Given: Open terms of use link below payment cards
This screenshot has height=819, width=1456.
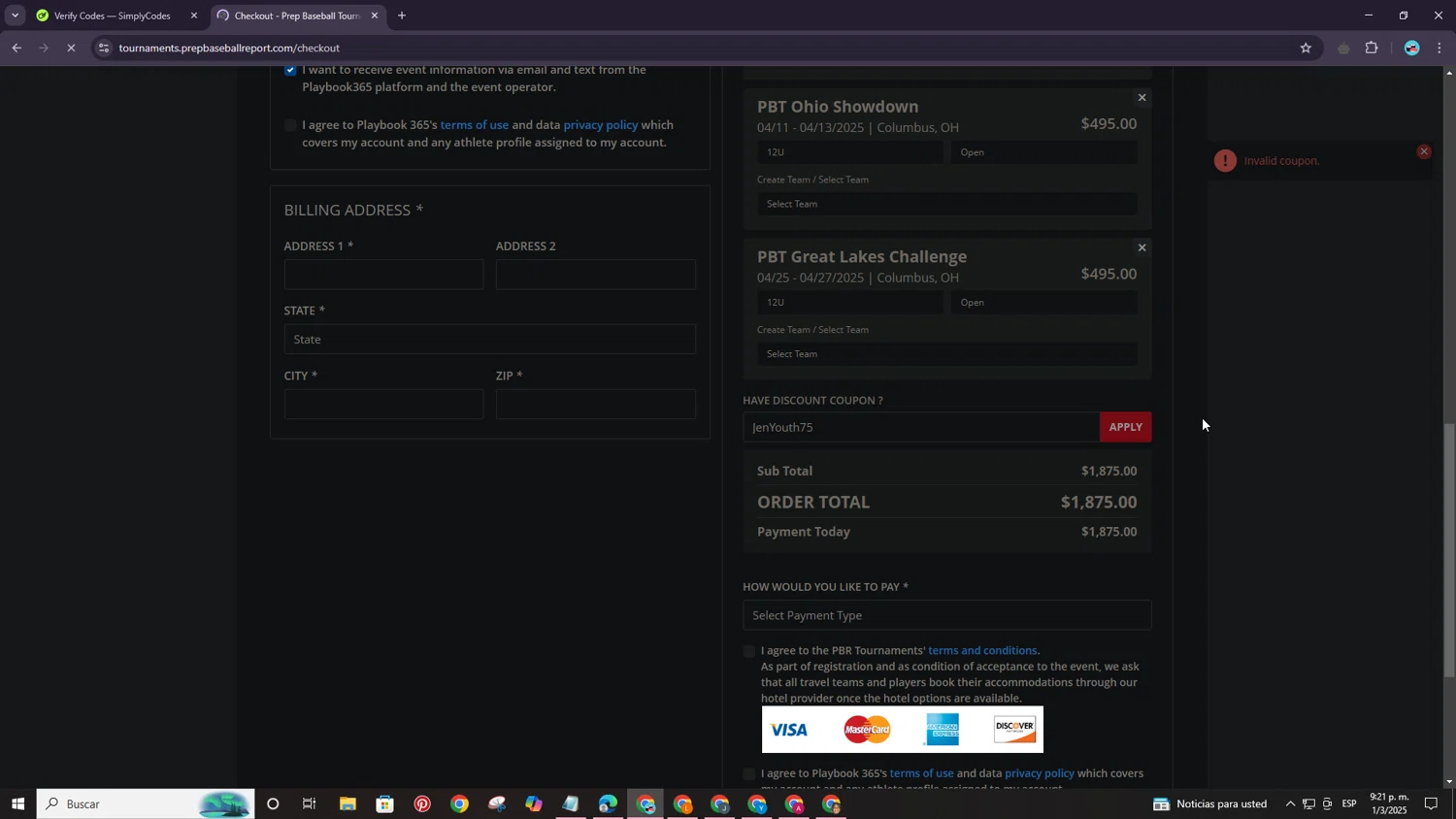Looking at the screenshot, I should click(921, 773).
